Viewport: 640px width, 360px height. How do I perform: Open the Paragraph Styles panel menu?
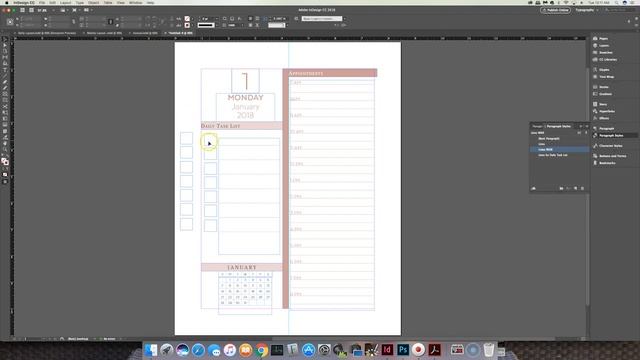point(587,126)
